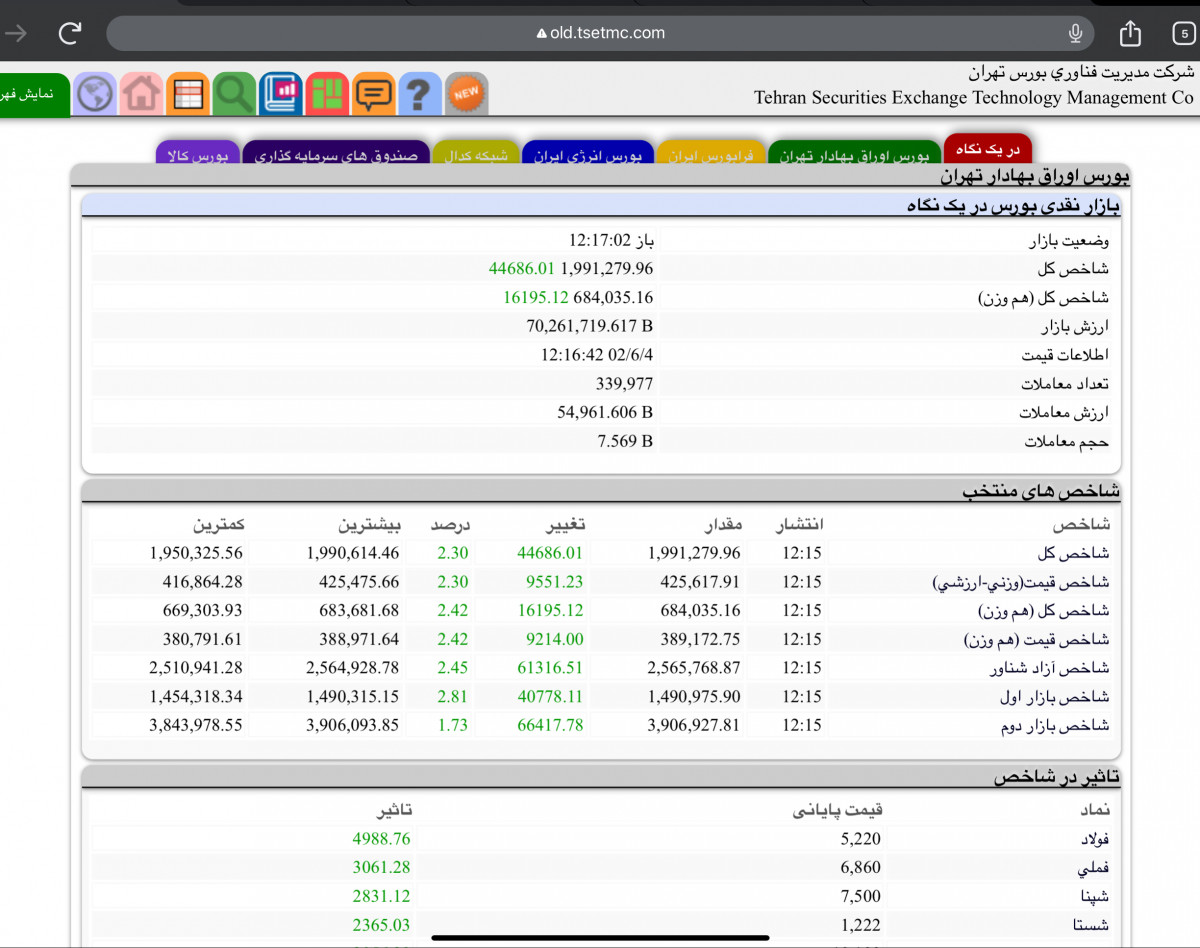Open help via the question mark icon
1200x948 pixels.
[x=420, y=95]
